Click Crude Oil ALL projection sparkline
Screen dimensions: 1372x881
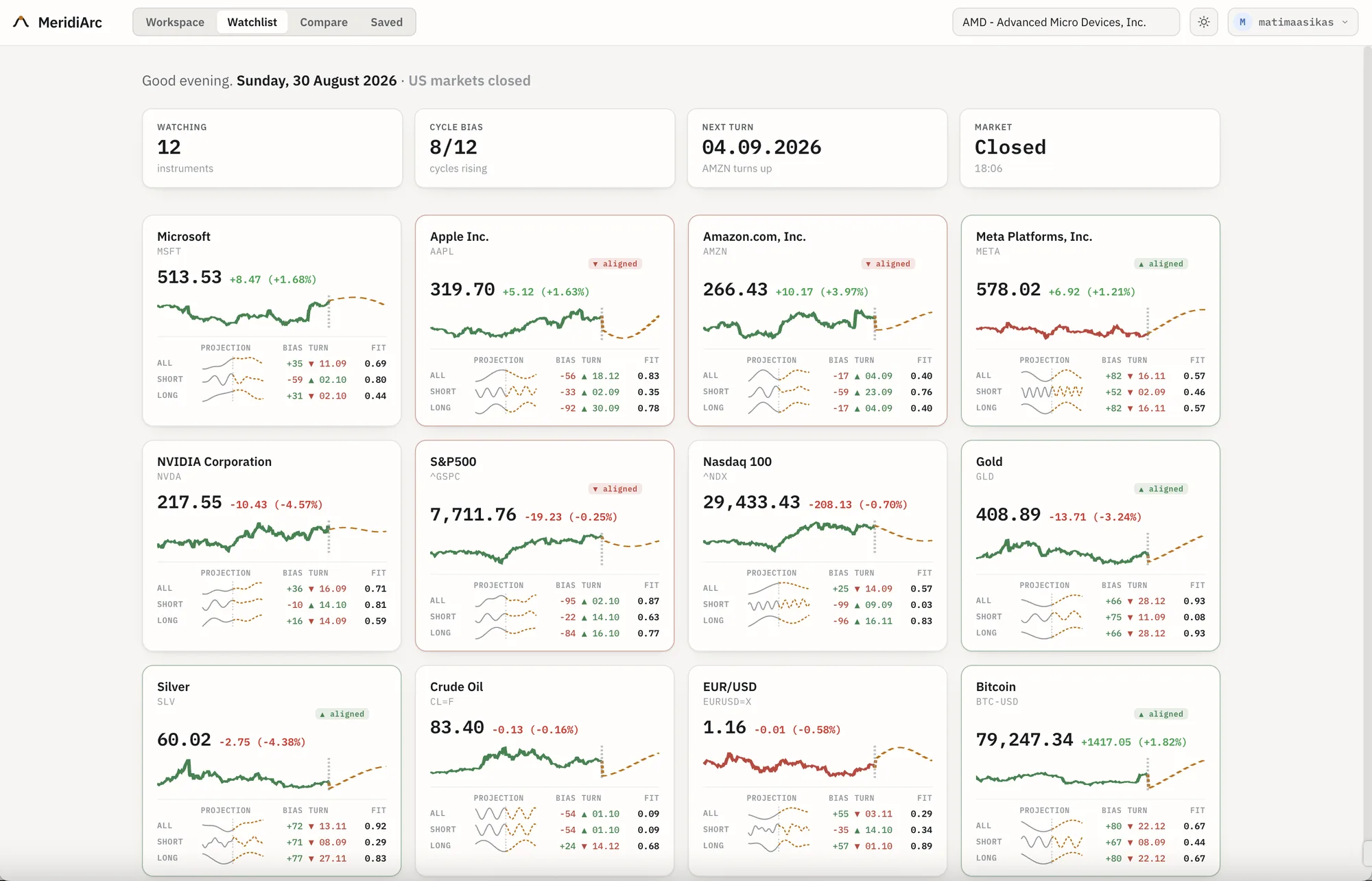(x=506, y=813)
